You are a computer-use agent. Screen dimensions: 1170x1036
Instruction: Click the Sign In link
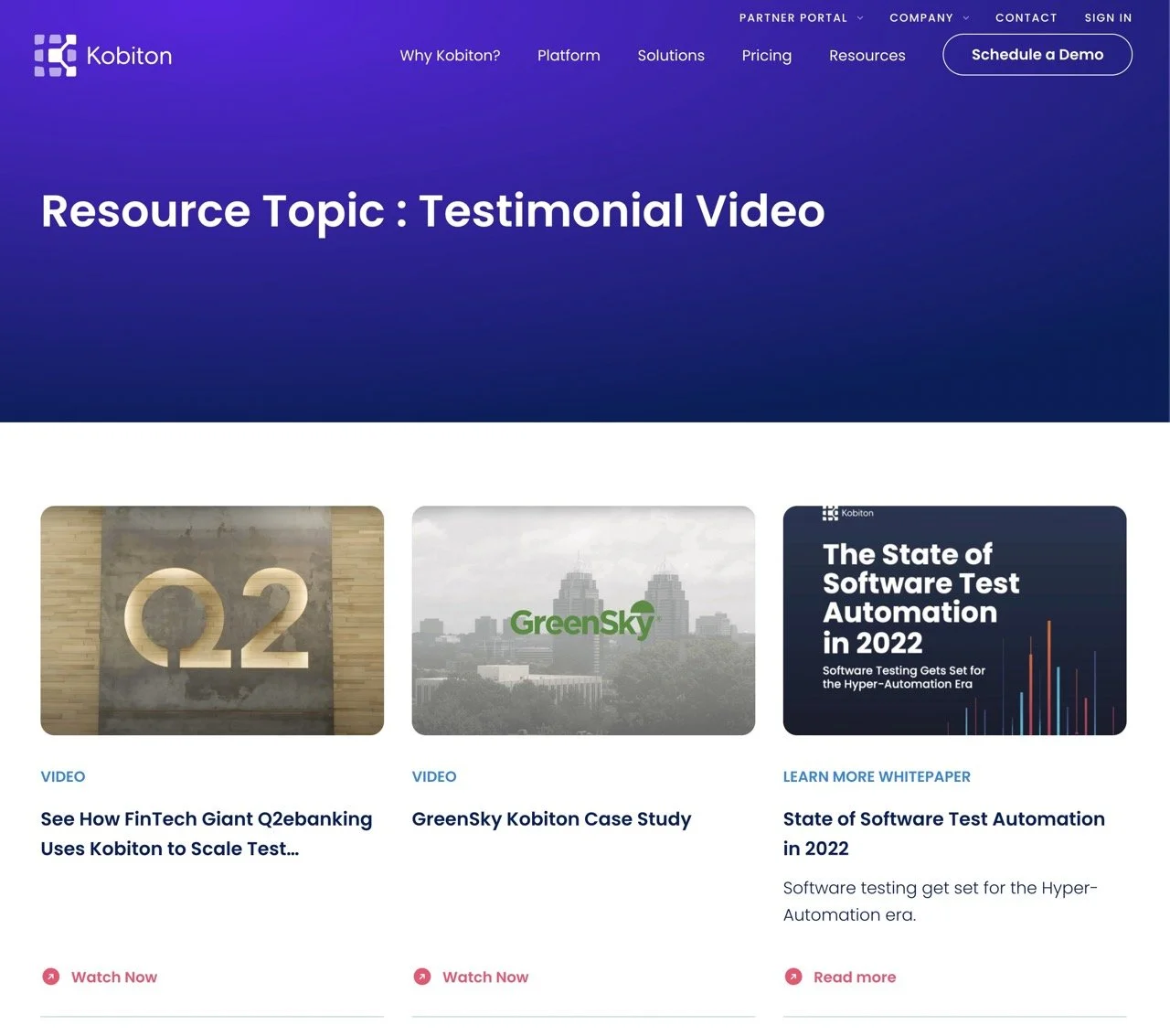coord(1108,17)
